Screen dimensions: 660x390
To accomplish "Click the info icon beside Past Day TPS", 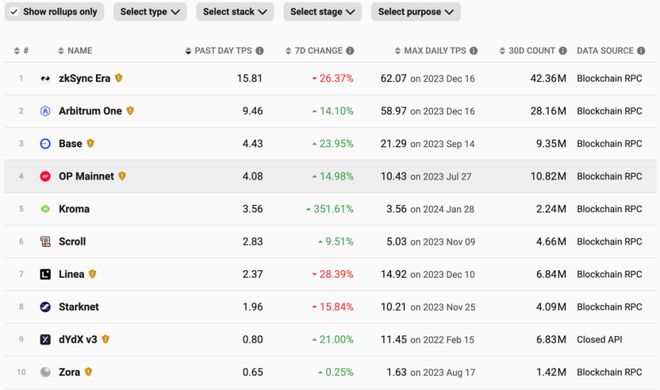I will point(260,51).
